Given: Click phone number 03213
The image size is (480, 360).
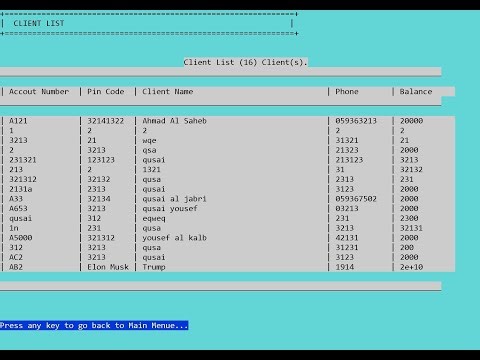Looking at the screenshot, I should pyautogui.click(x=347, y=208).
